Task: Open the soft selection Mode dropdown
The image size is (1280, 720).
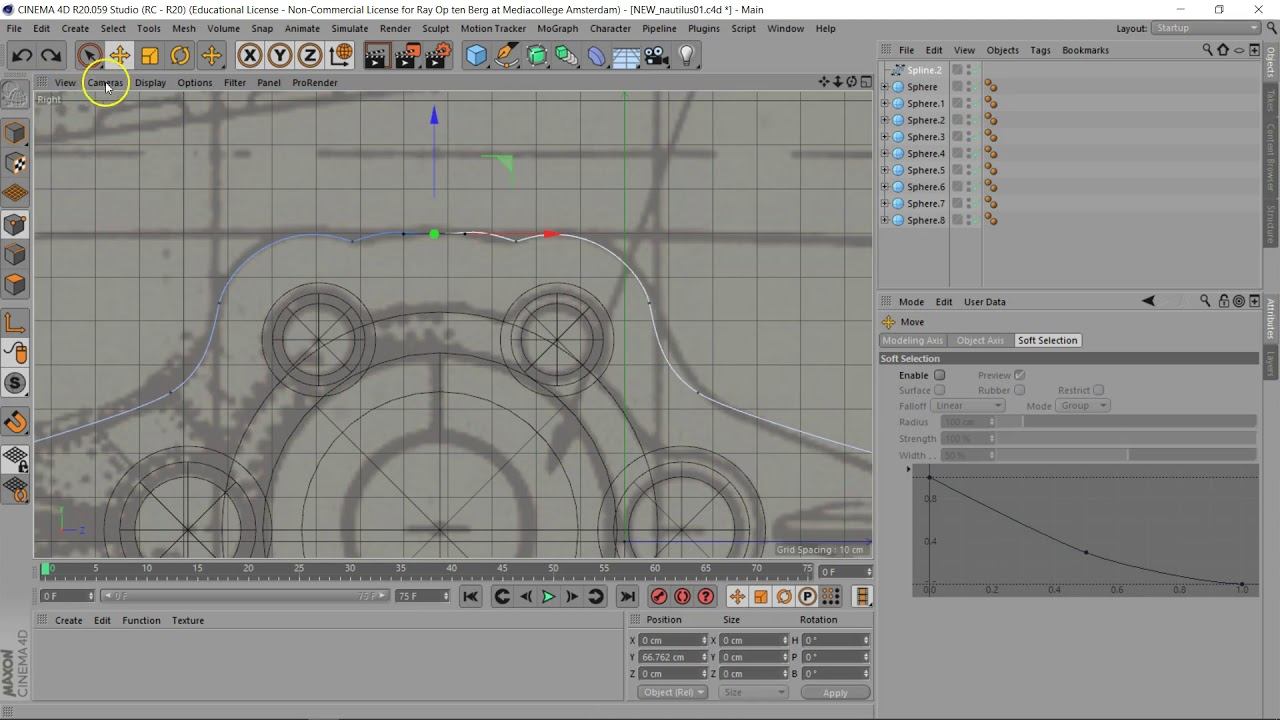Action: [x=1084, y=406]
